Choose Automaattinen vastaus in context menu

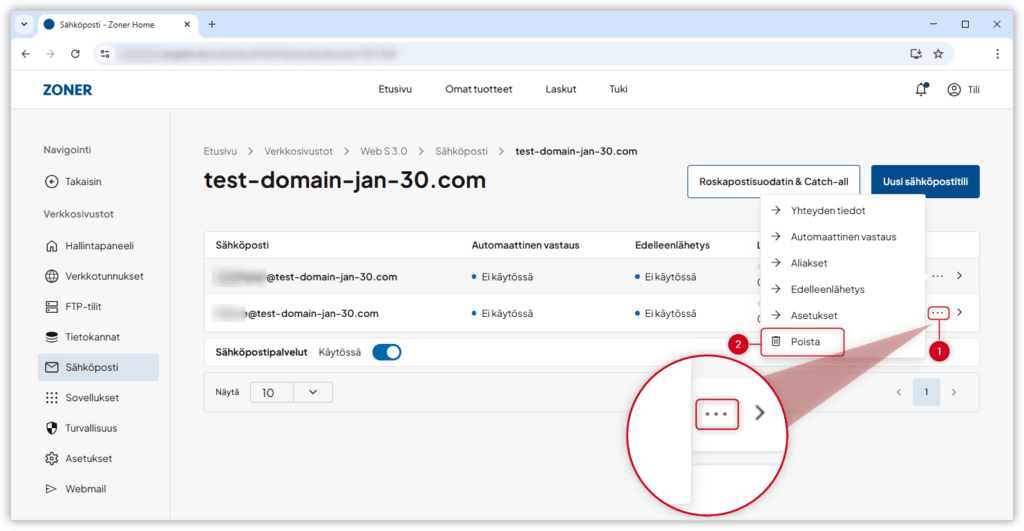[x=842, y=237]
